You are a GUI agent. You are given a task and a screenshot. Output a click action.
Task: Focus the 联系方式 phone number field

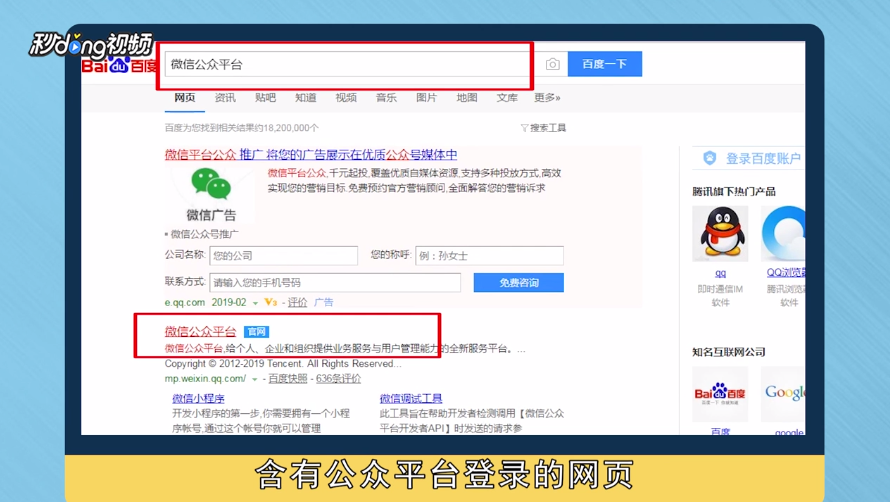point(335,282)
